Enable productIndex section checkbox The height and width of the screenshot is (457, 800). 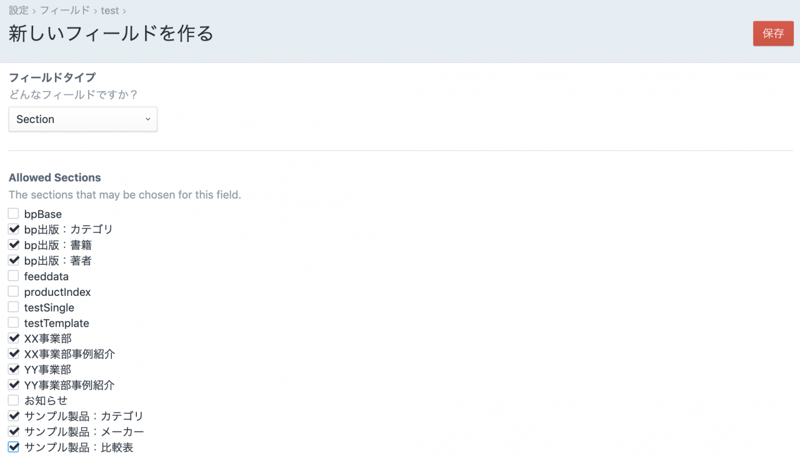coord(14,292)
